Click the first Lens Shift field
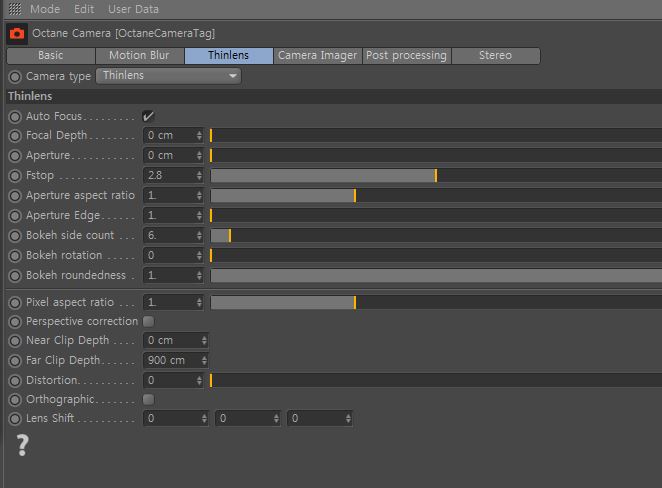 (x=176, y=418)
